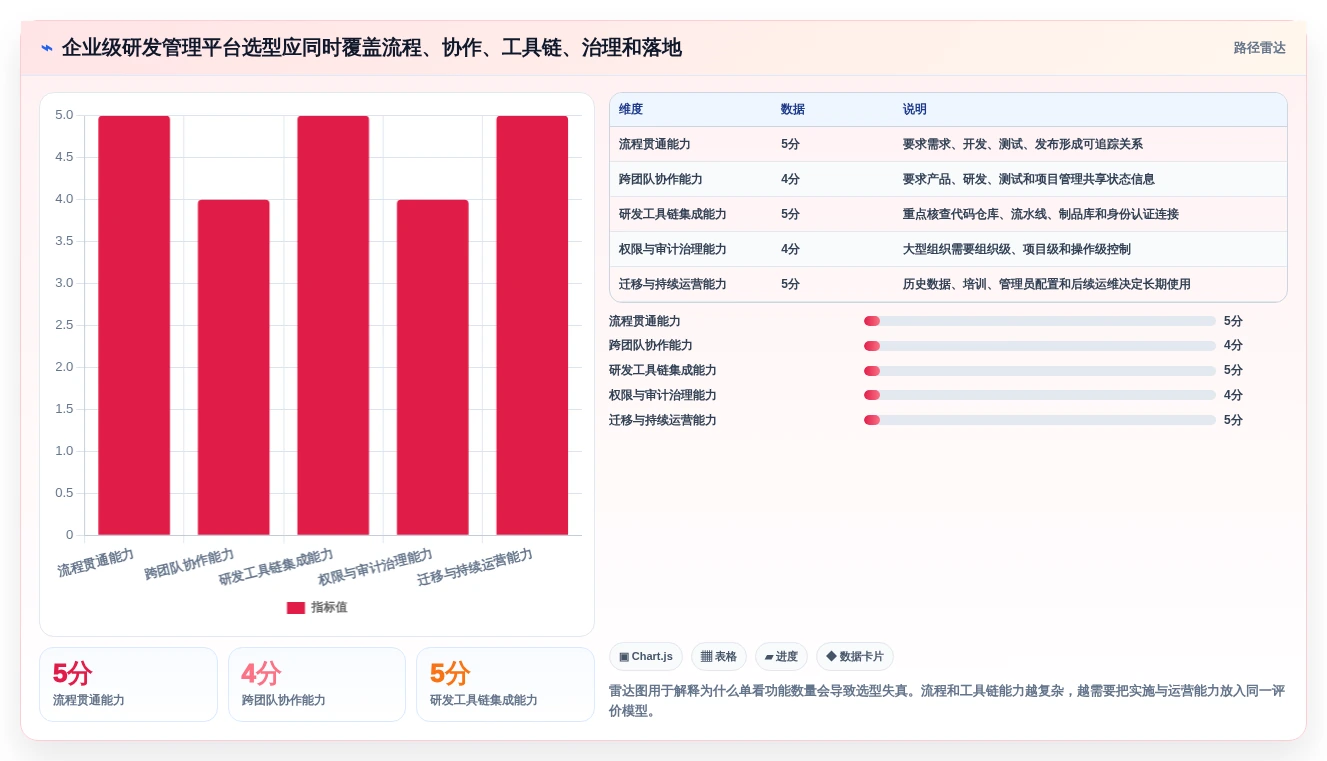
Task: Click the 流程贯通能力 bar in chart
Action: 134,325
